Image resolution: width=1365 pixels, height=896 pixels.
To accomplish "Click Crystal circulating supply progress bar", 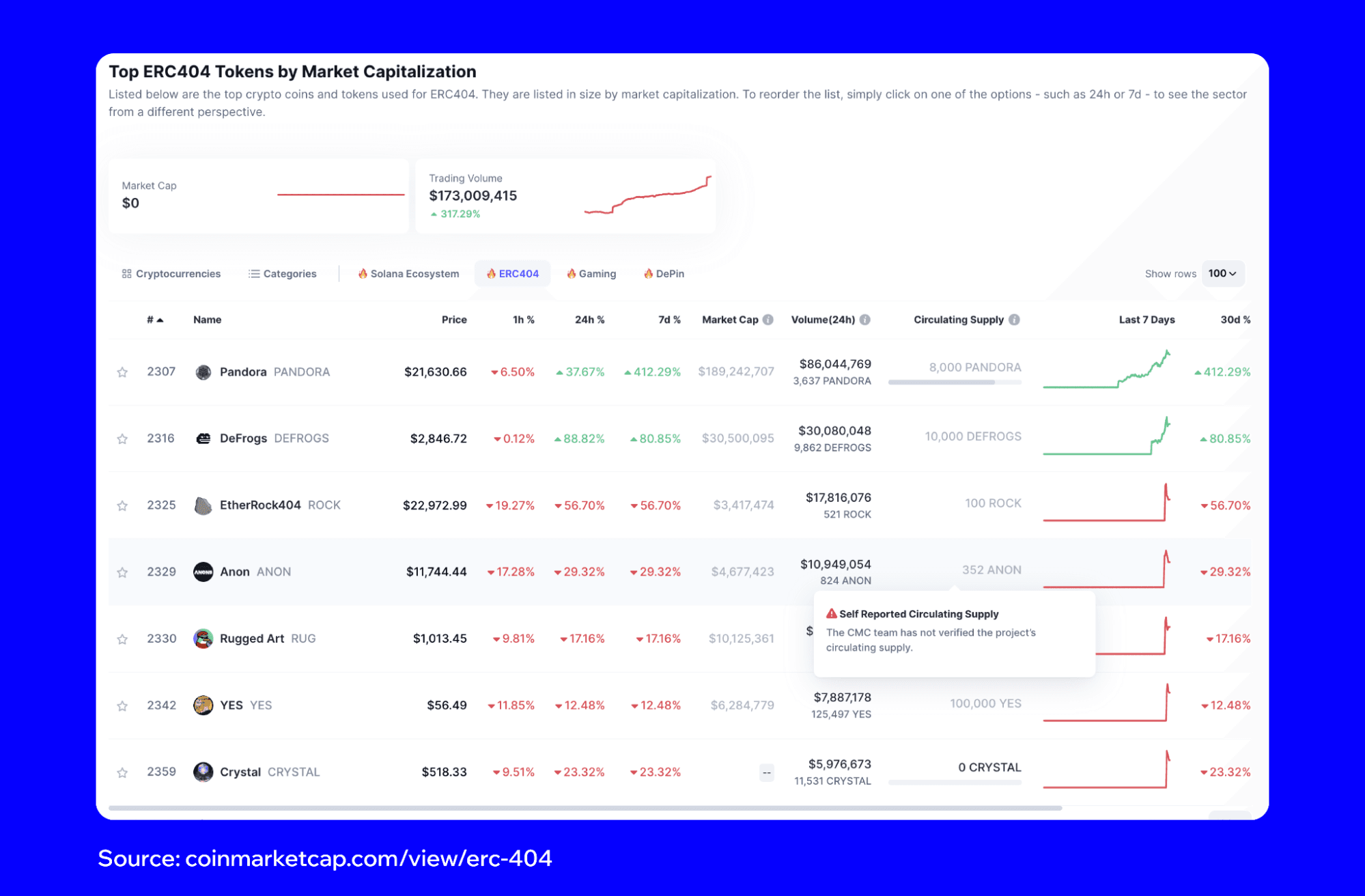I will (955, 783).
